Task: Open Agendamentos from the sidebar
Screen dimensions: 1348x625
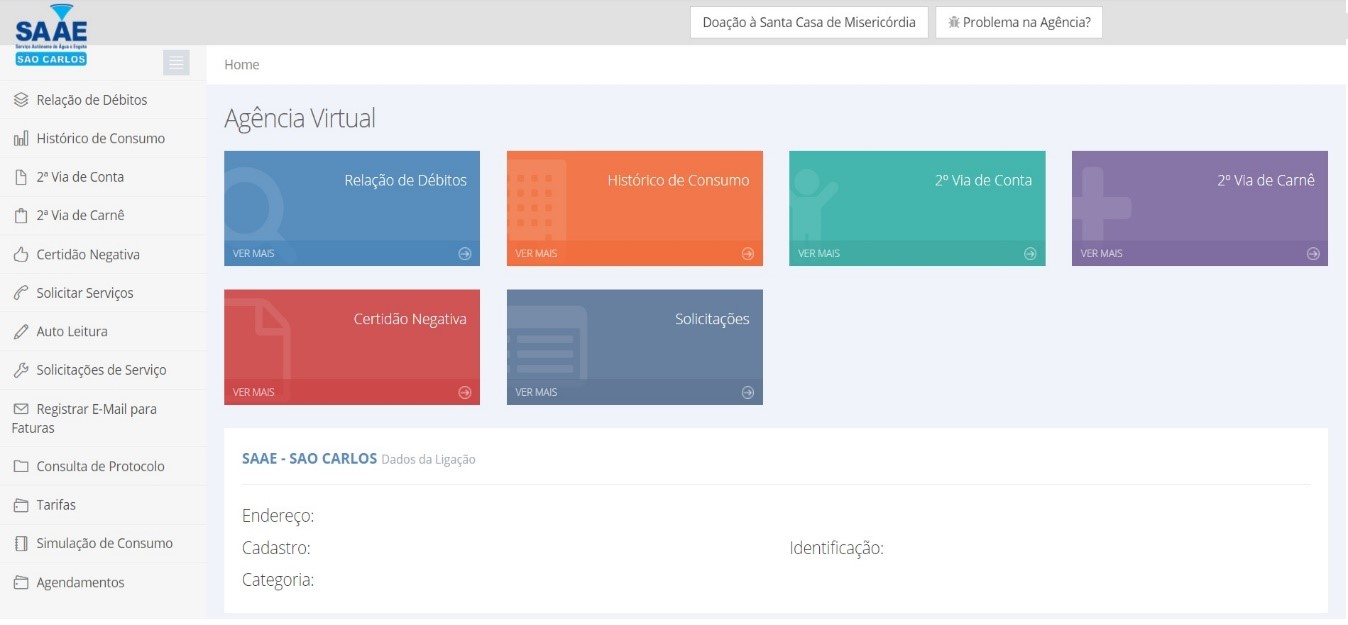Action: 80,582
